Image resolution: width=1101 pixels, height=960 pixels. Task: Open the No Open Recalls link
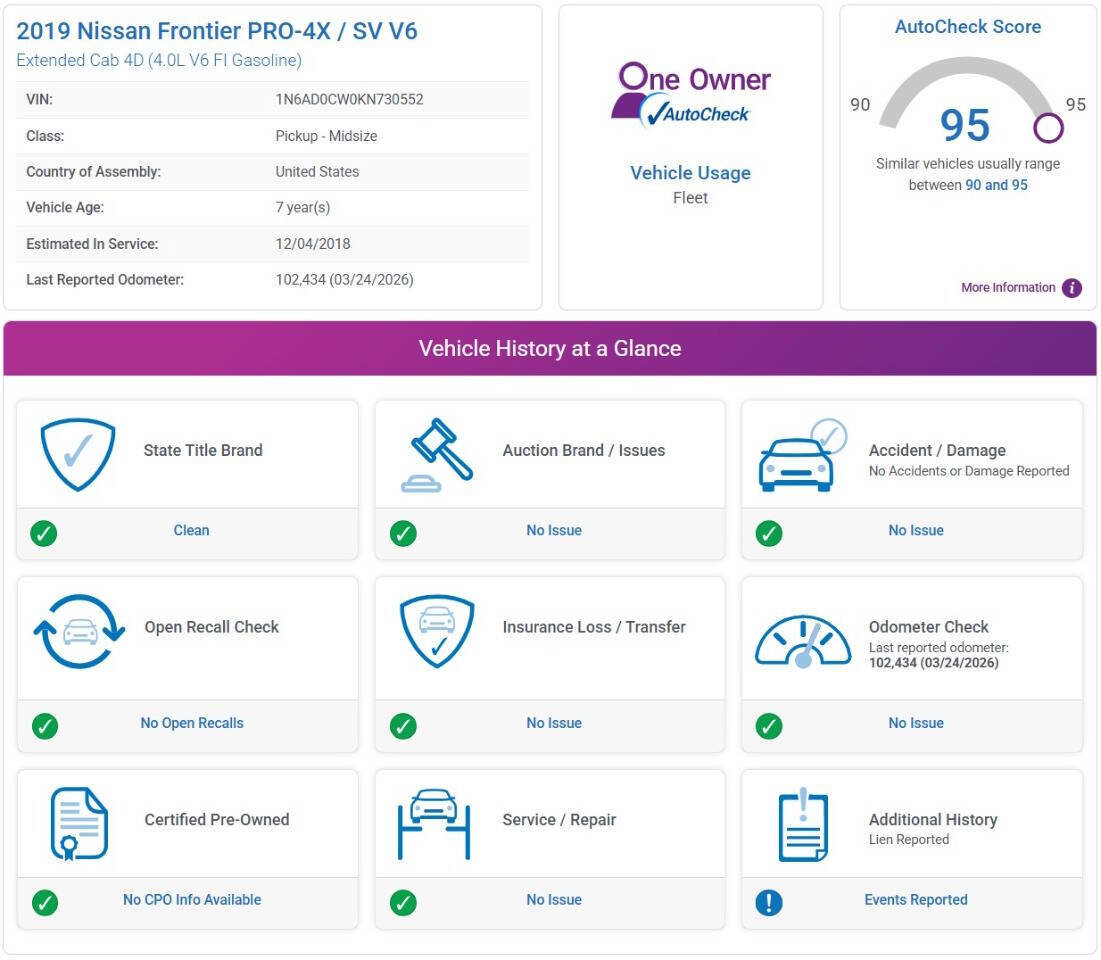tap(192, 723)
